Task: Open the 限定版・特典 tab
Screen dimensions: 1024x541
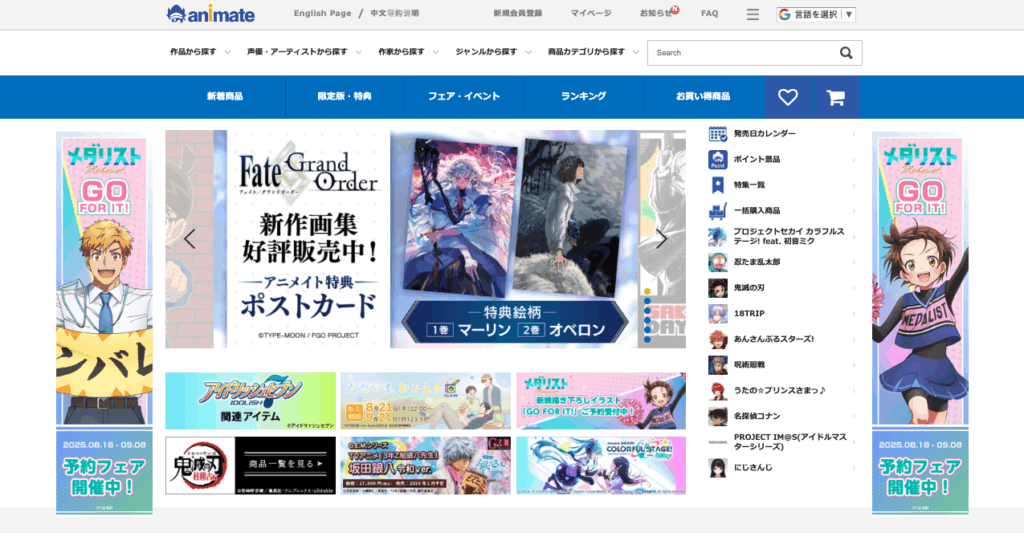Action: 345,97
